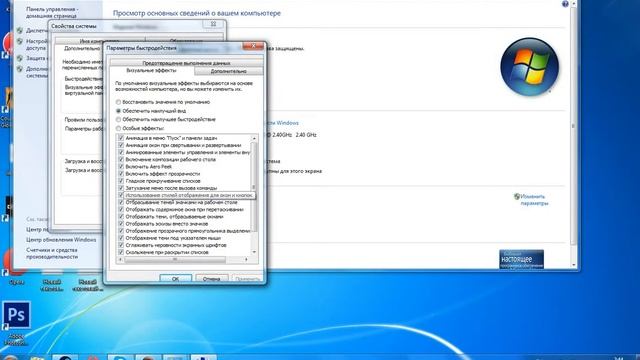Uncheck Затухание меню после вызова команды

(121, 188)
